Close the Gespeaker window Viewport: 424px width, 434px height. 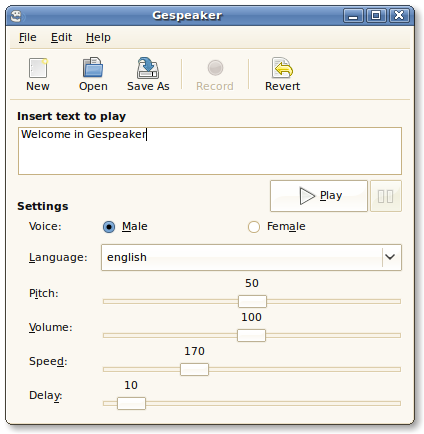(x=399, y=16)
